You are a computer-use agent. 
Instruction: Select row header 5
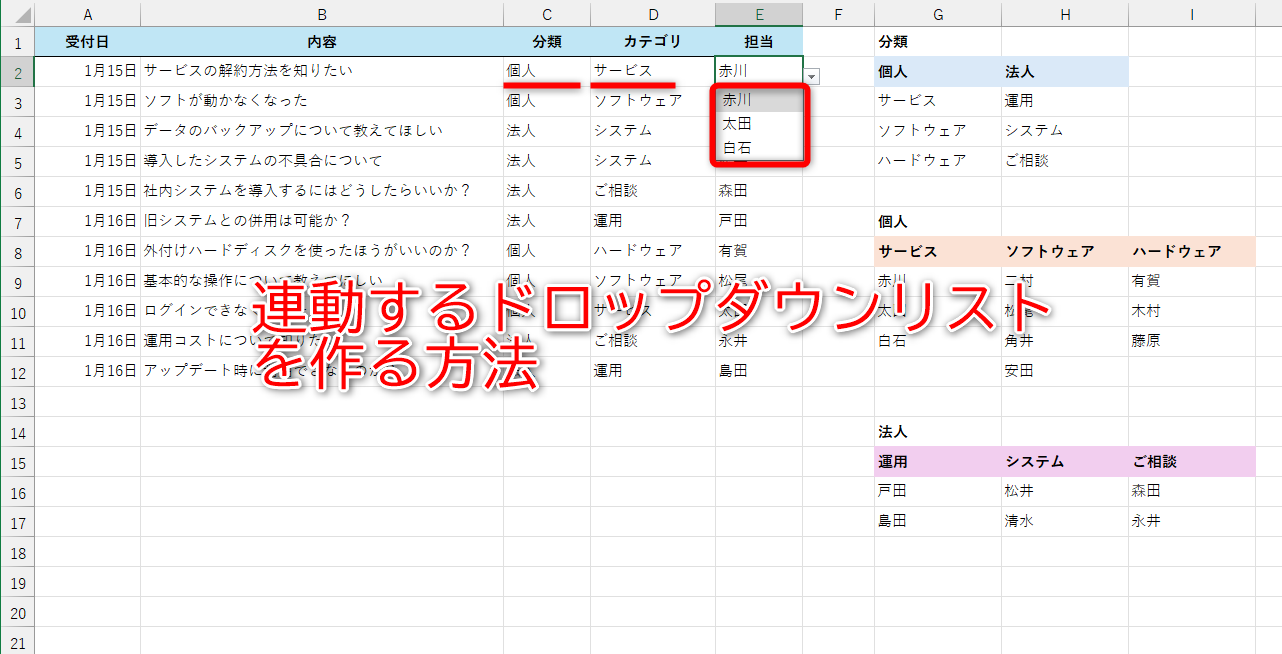pos(16,160)
